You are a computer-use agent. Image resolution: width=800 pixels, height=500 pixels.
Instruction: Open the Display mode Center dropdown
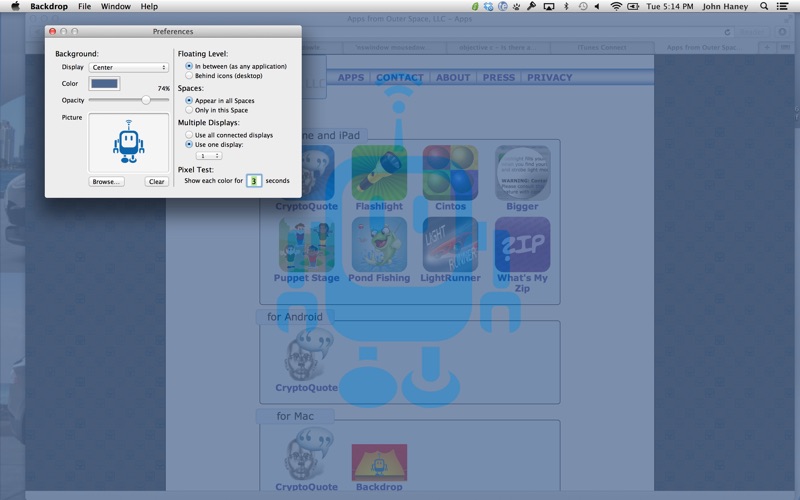pyautogui.click(x=129, y=67)
